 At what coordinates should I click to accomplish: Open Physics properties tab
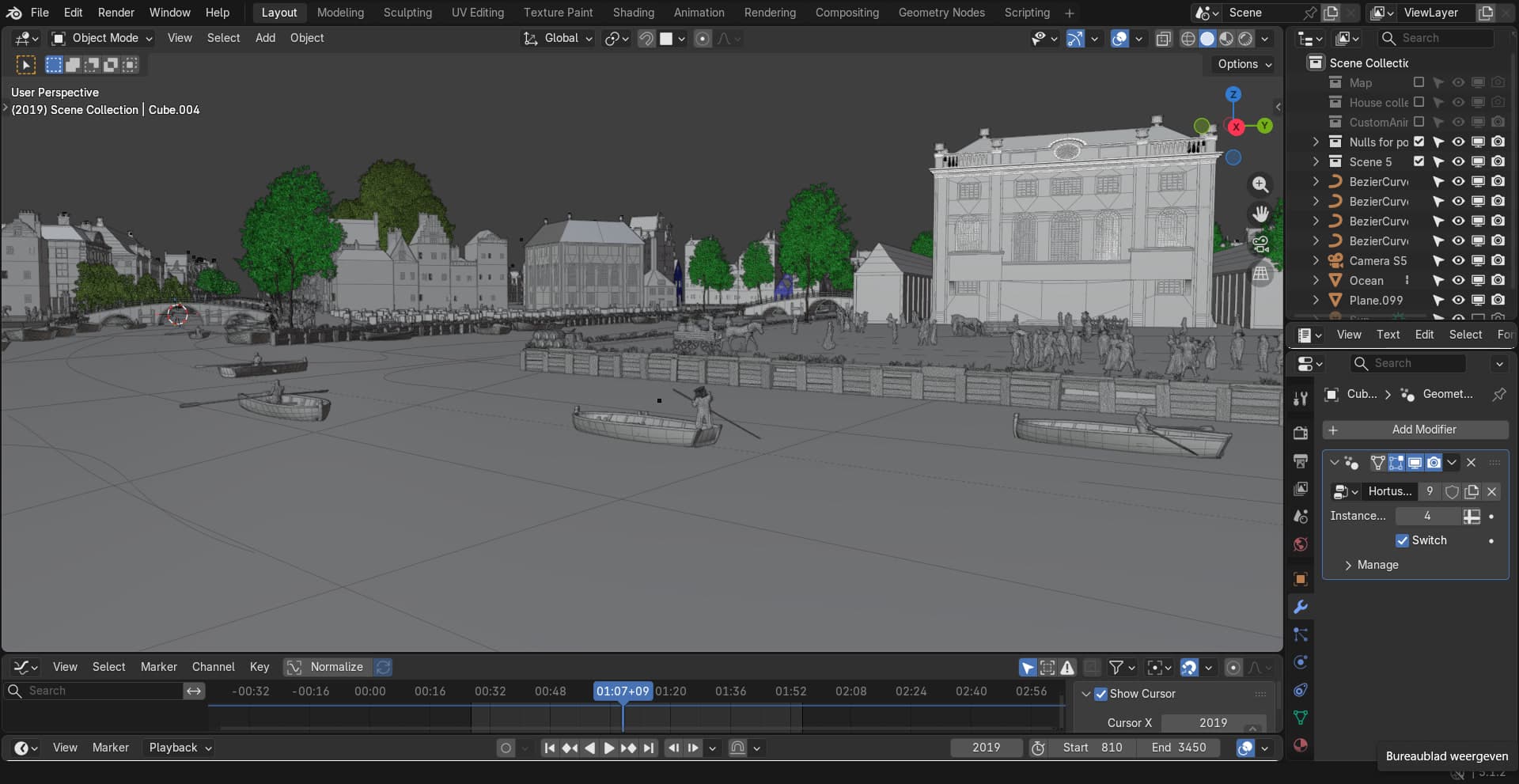(1300, 662)
